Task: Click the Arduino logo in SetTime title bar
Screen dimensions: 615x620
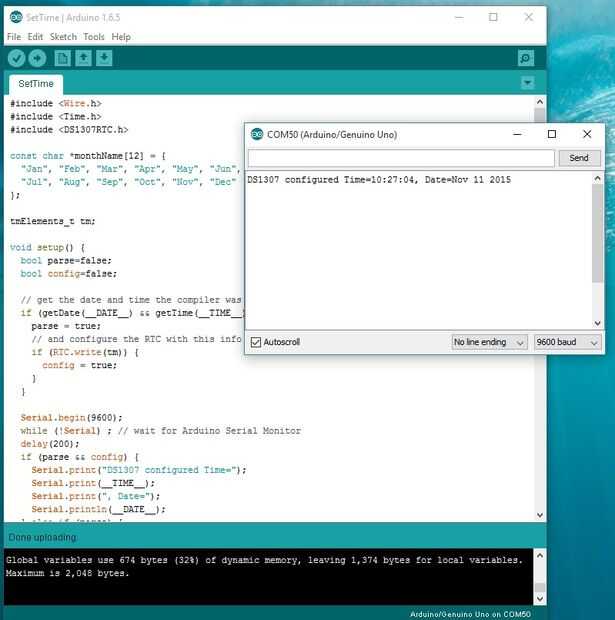Action: (16, 17)
